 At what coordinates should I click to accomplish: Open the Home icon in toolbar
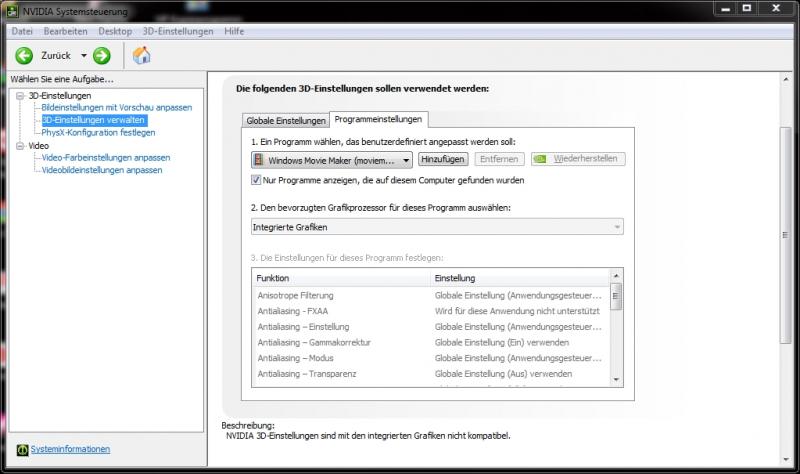142,55
